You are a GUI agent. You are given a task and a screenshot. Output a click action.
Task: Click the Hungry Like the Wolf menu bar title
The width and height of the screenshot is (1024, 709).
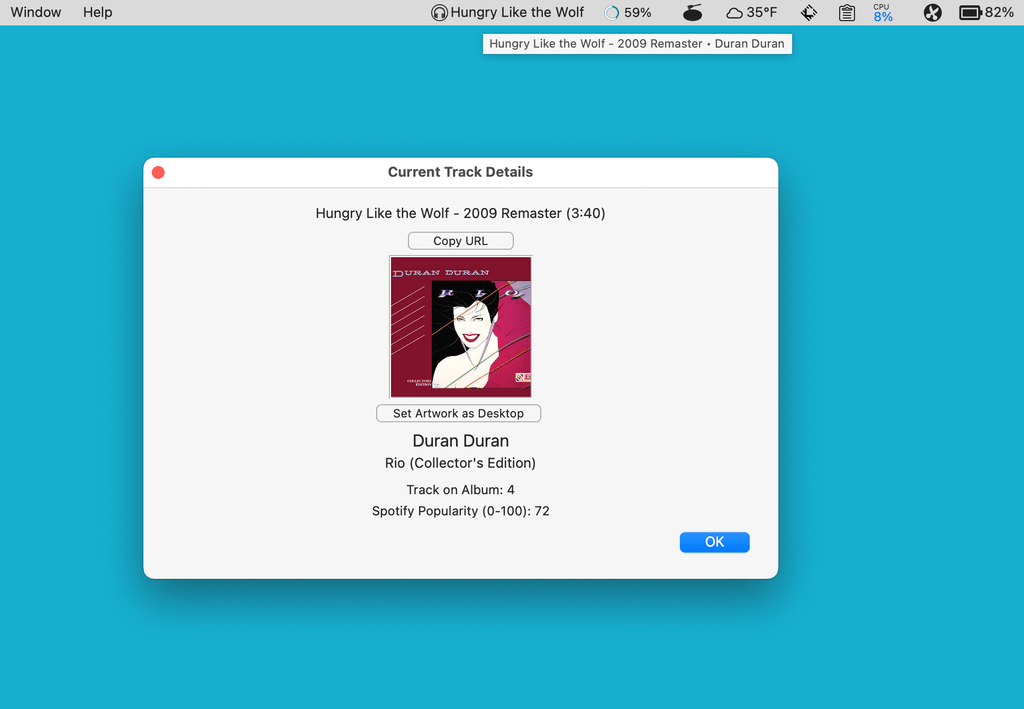[517, 12]
